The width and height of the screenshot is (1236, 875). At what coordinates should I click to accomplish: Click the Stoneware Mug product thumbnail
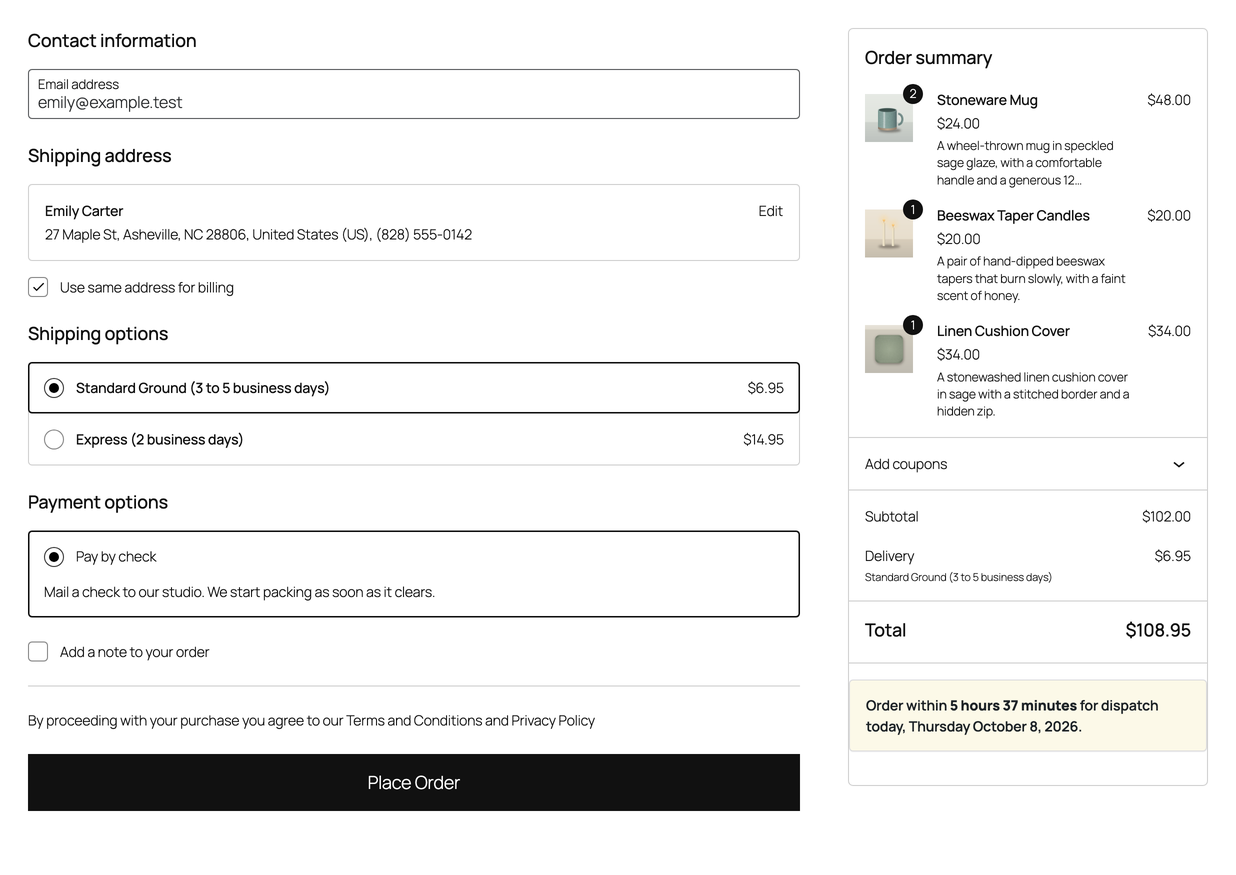pos(889,118)
